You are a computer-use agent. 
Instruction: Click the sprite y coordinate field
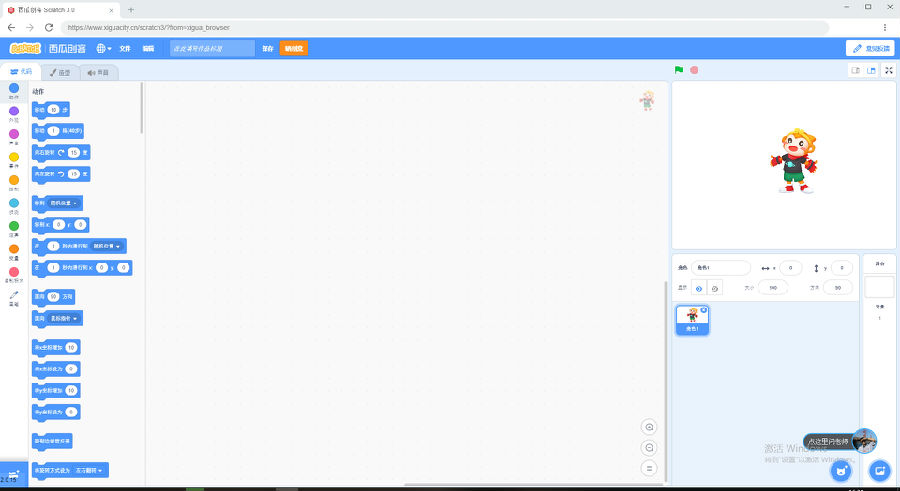pyautogui.click(x=841, y=268)
